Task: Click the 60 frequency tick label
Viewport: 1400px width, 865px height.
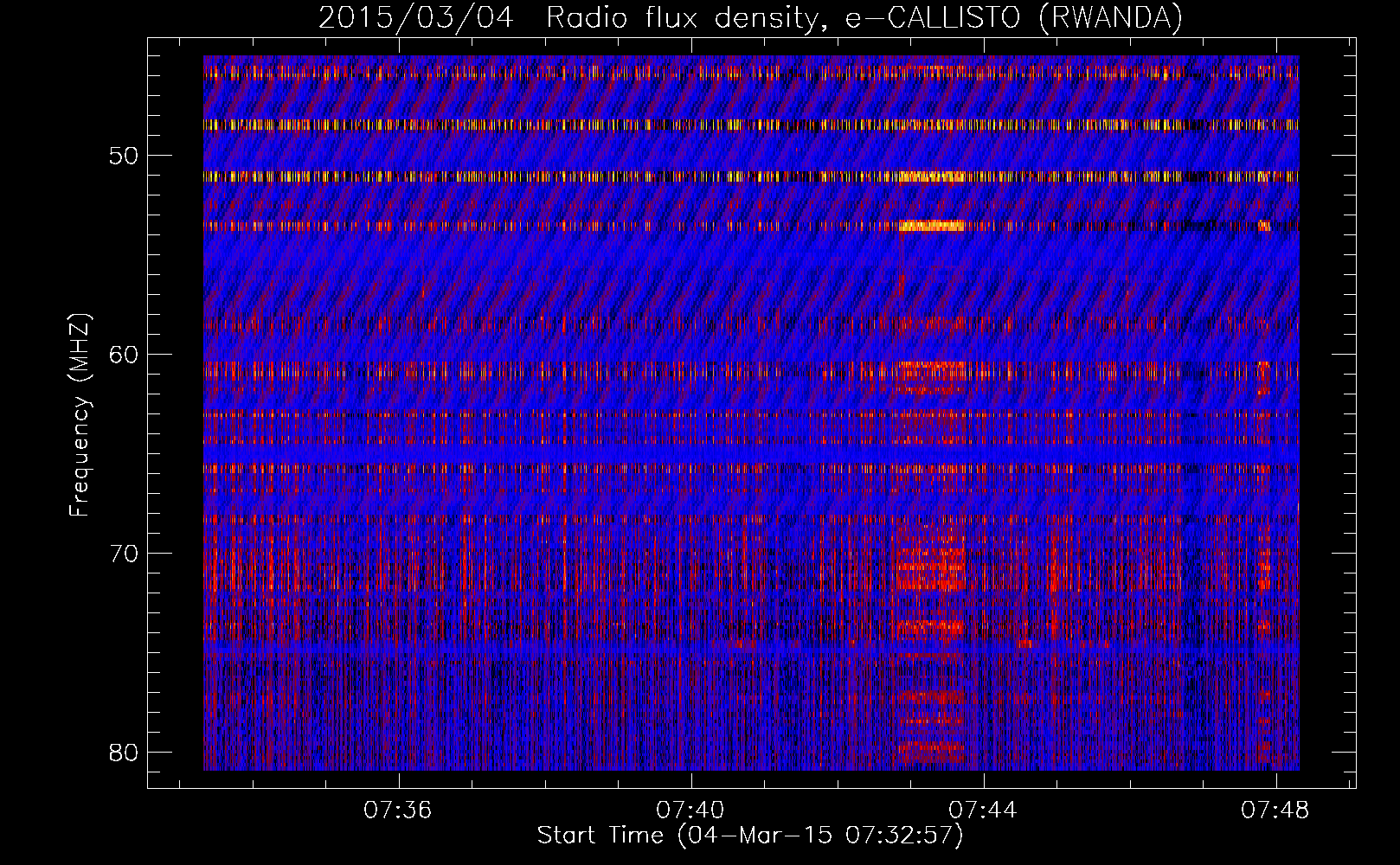Action: click(125, 355)
